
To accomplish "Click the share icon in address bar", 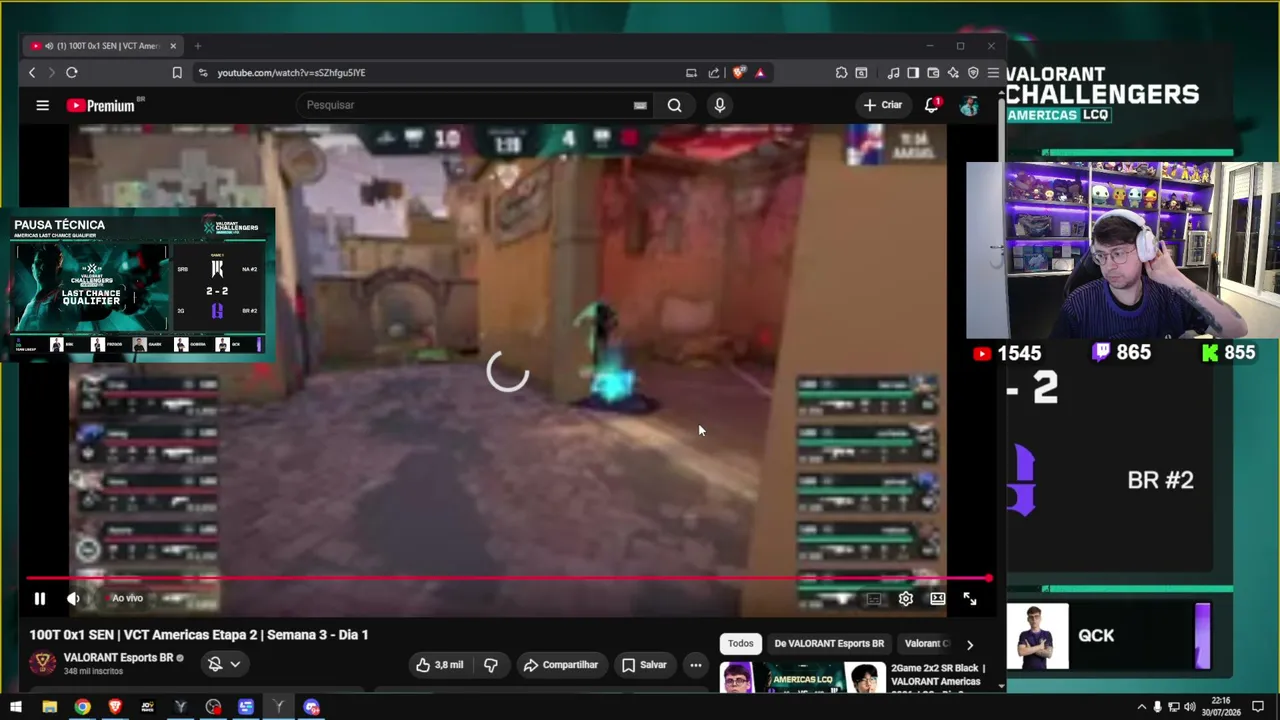I will [x=714, y=73].
